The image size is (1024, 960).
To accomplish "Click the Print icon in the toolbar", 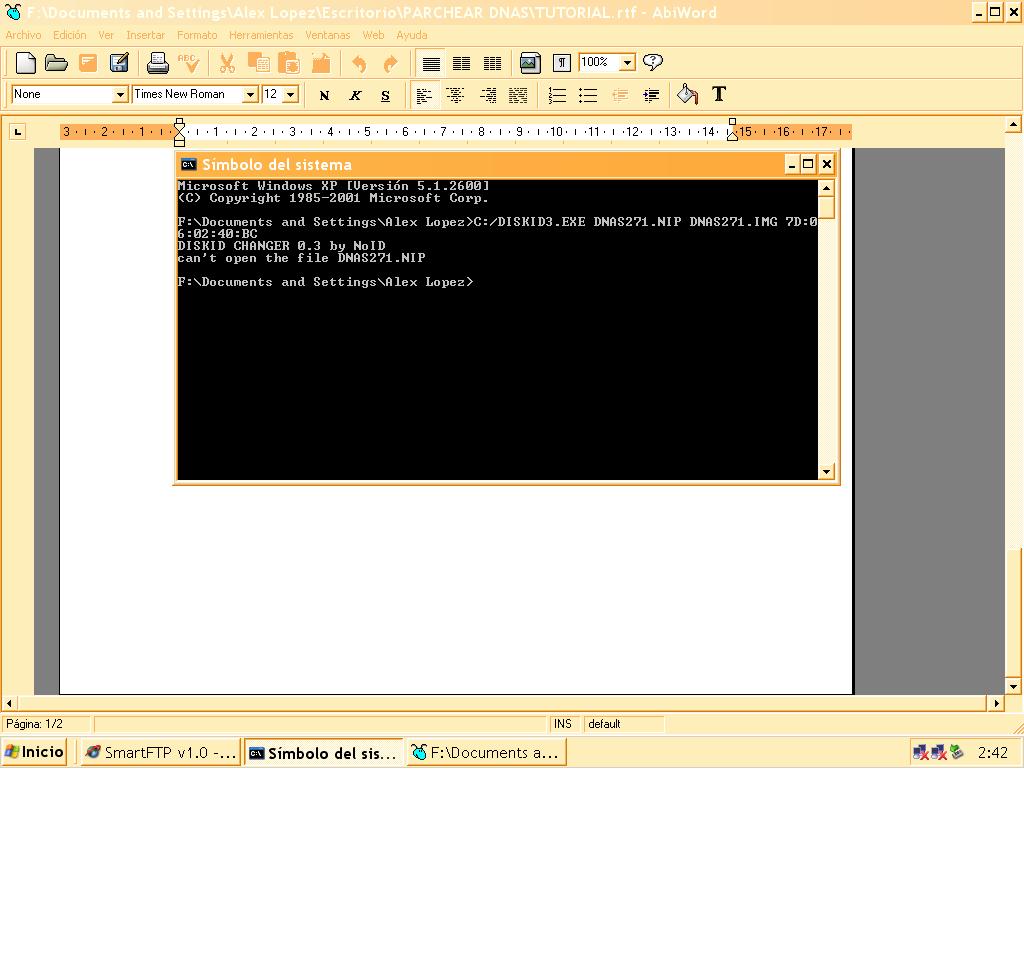I will (x=158, y=63).
